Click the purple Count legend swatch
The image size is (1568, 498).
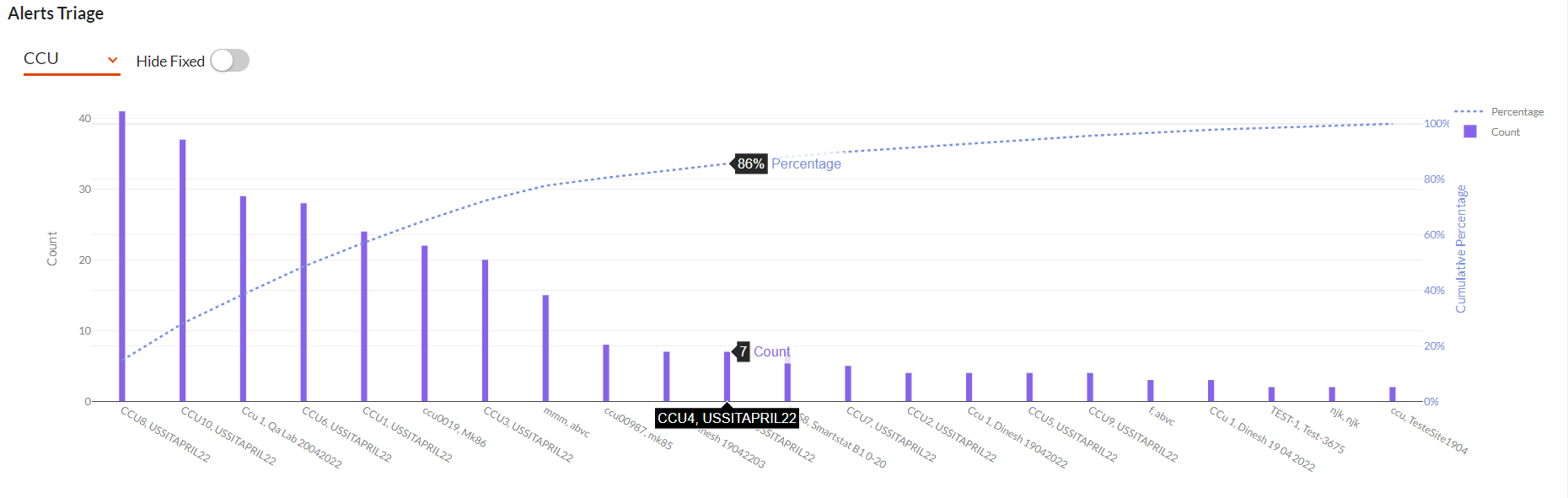click(1470, 131)
